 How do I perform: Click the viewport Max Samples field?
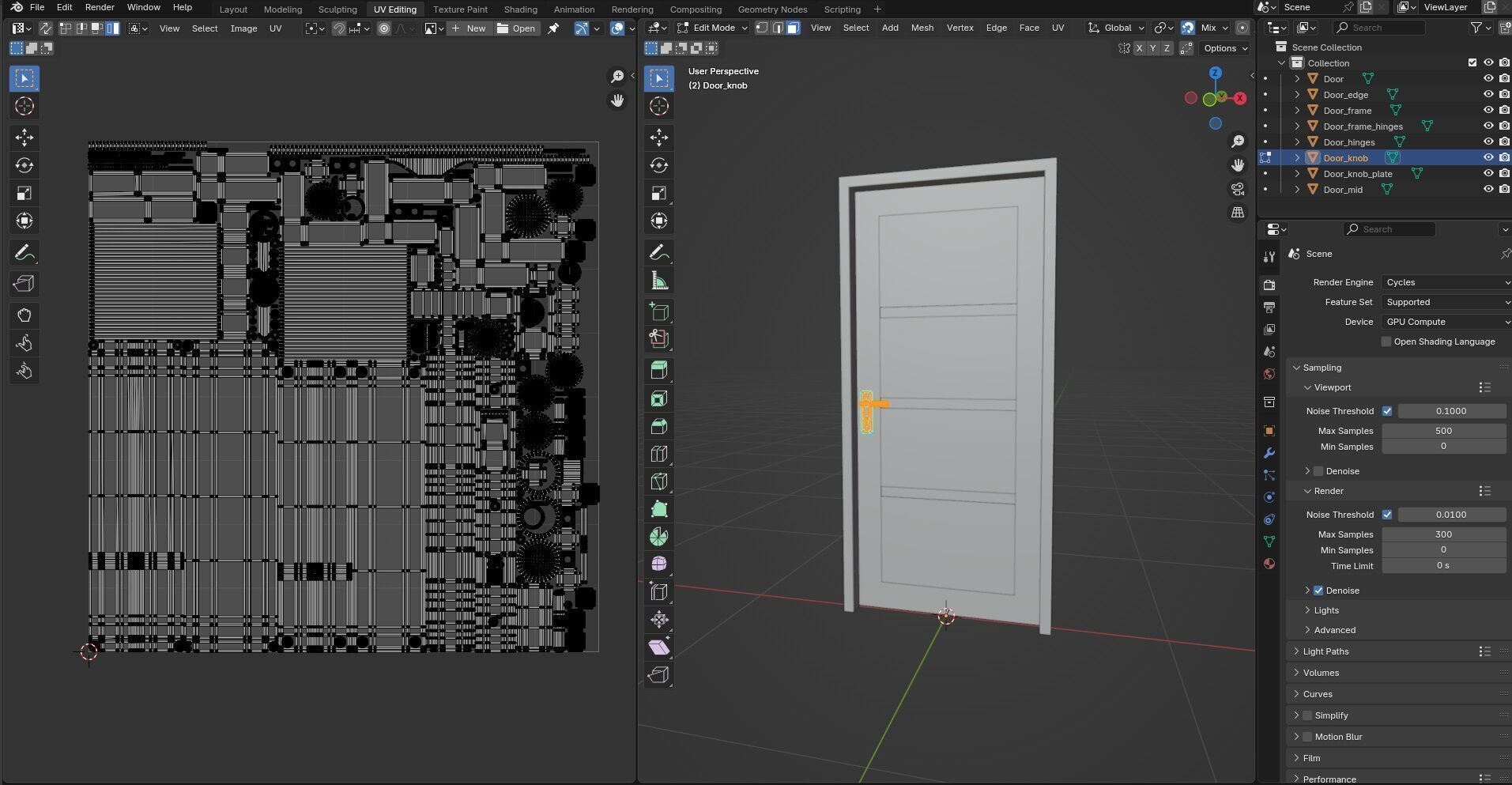pos(1443,431)
